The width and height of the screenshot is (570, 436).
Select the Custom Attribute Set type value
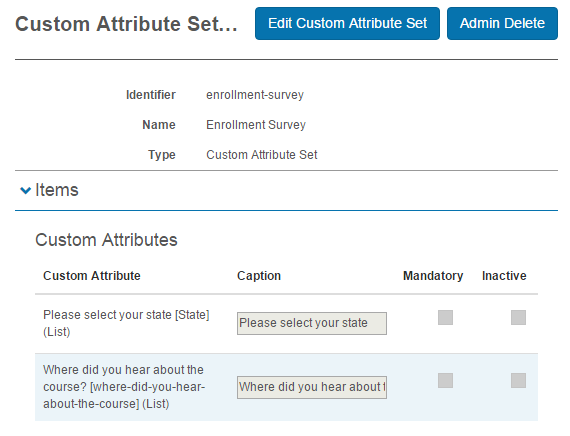tap(262, 155)
